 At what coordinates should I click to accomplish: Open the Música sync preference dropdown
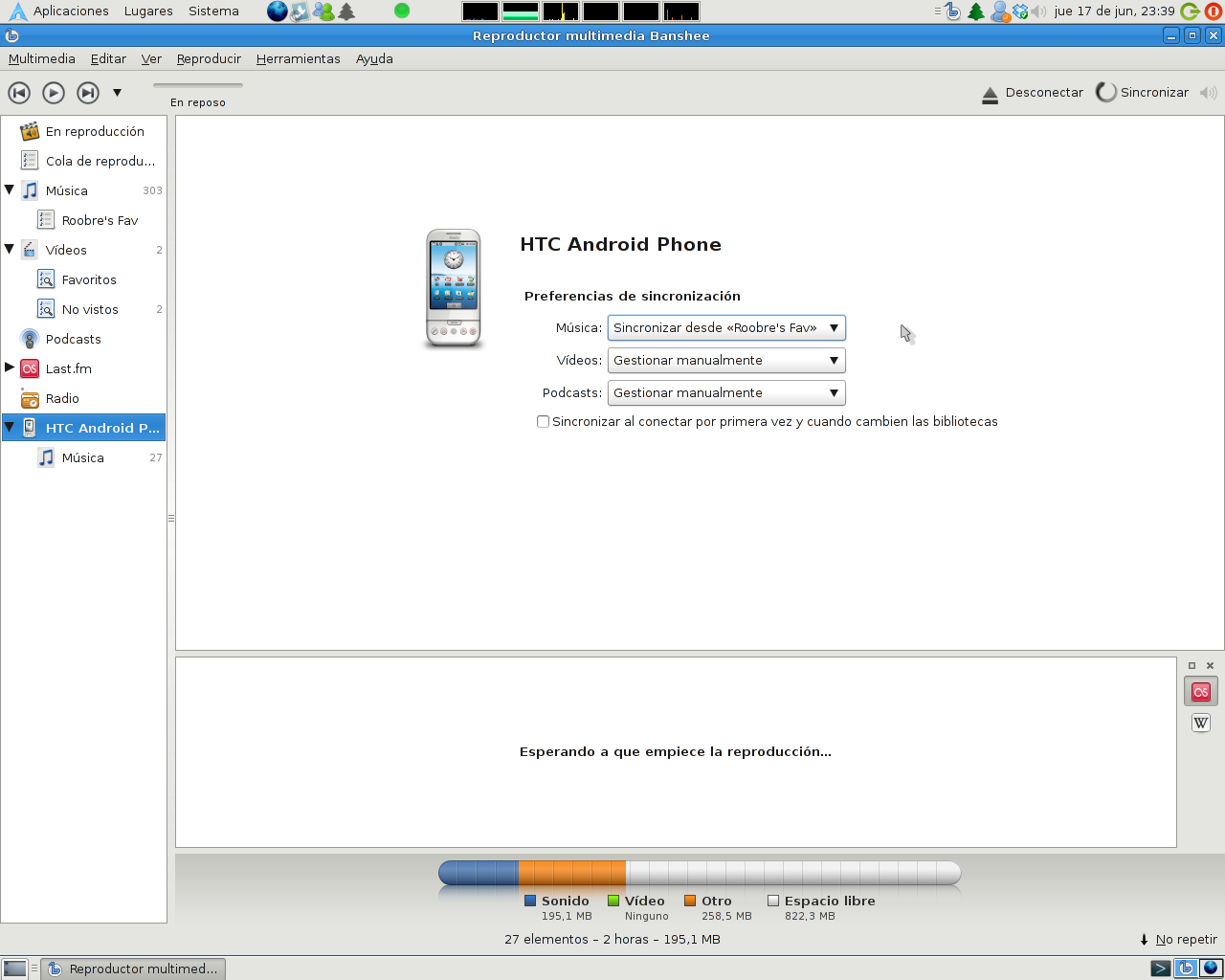coord(726,328)
